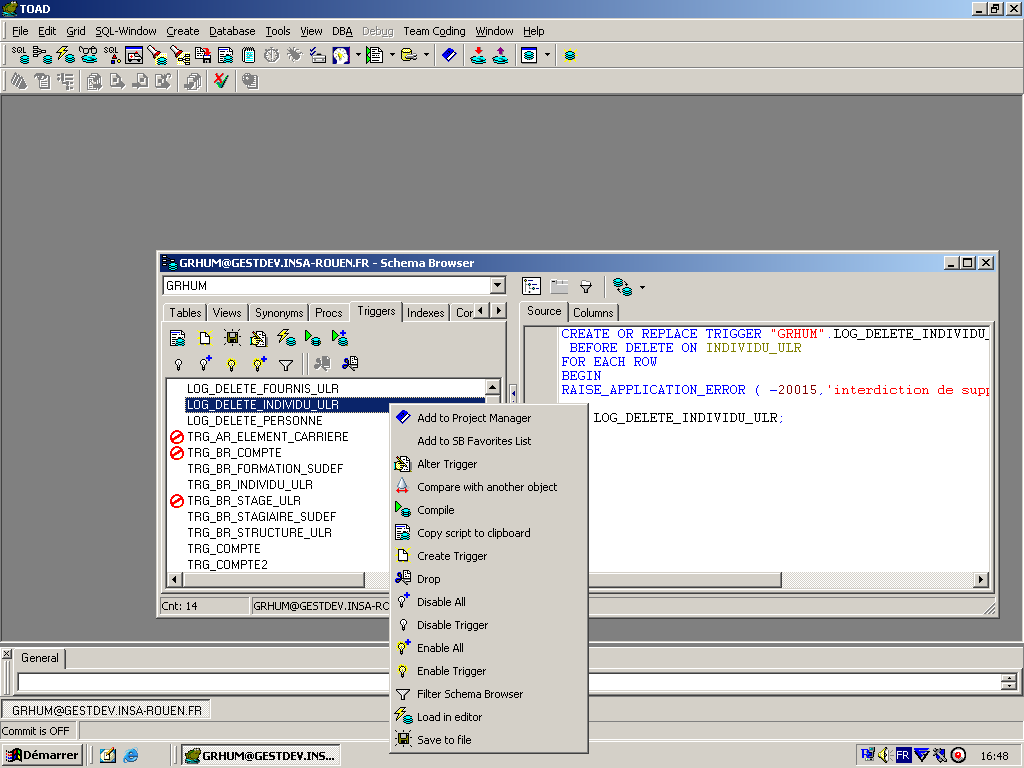Switch to the Columns tab
The image size is (1024, 768).
coord(593,313)
